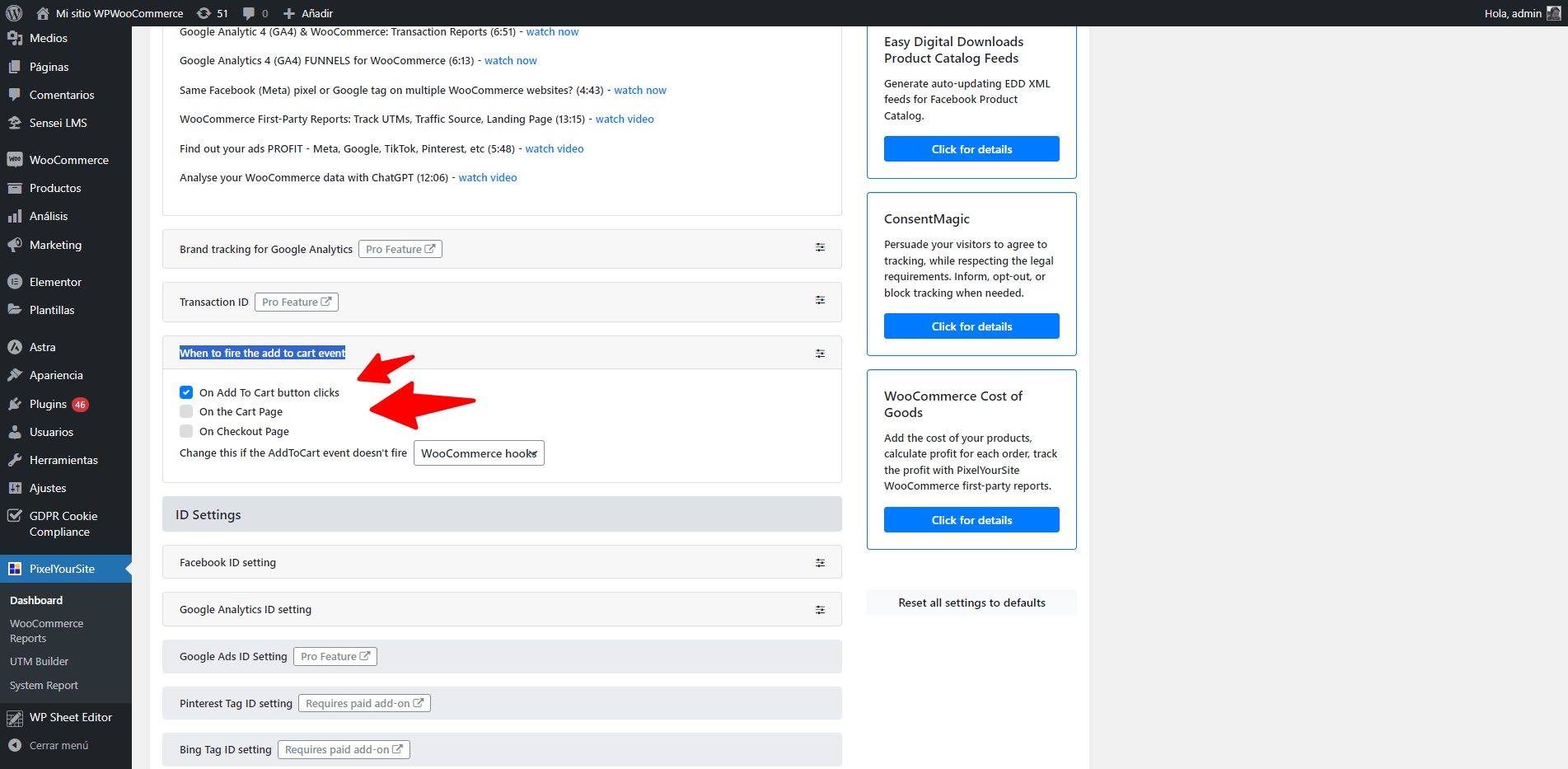
Task: Click the Páginas sidebar icon
Action: click(x=15, y=67)
